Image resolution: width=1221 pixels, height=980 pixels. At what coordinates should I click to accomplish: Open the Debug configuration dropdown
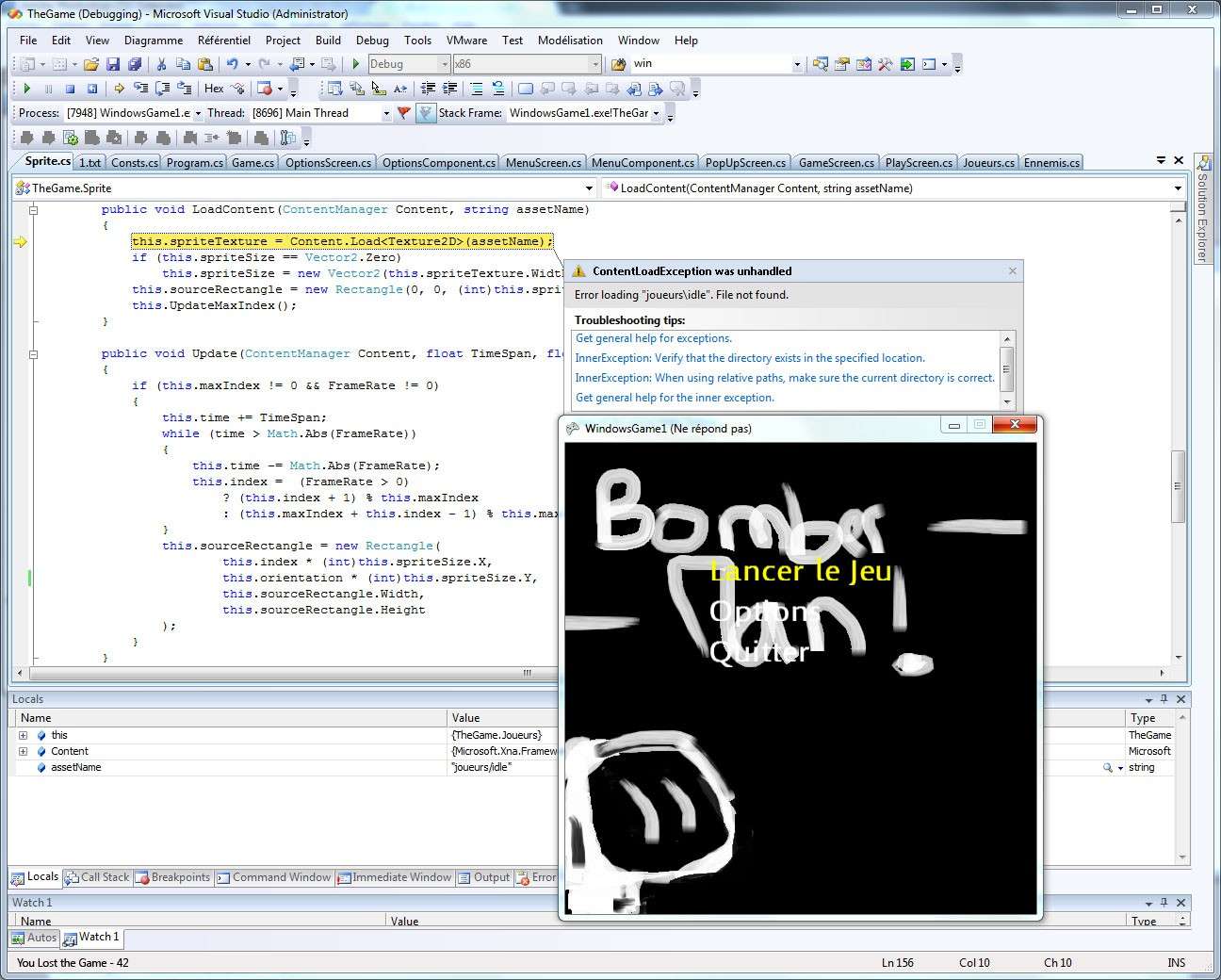(444, 64)
